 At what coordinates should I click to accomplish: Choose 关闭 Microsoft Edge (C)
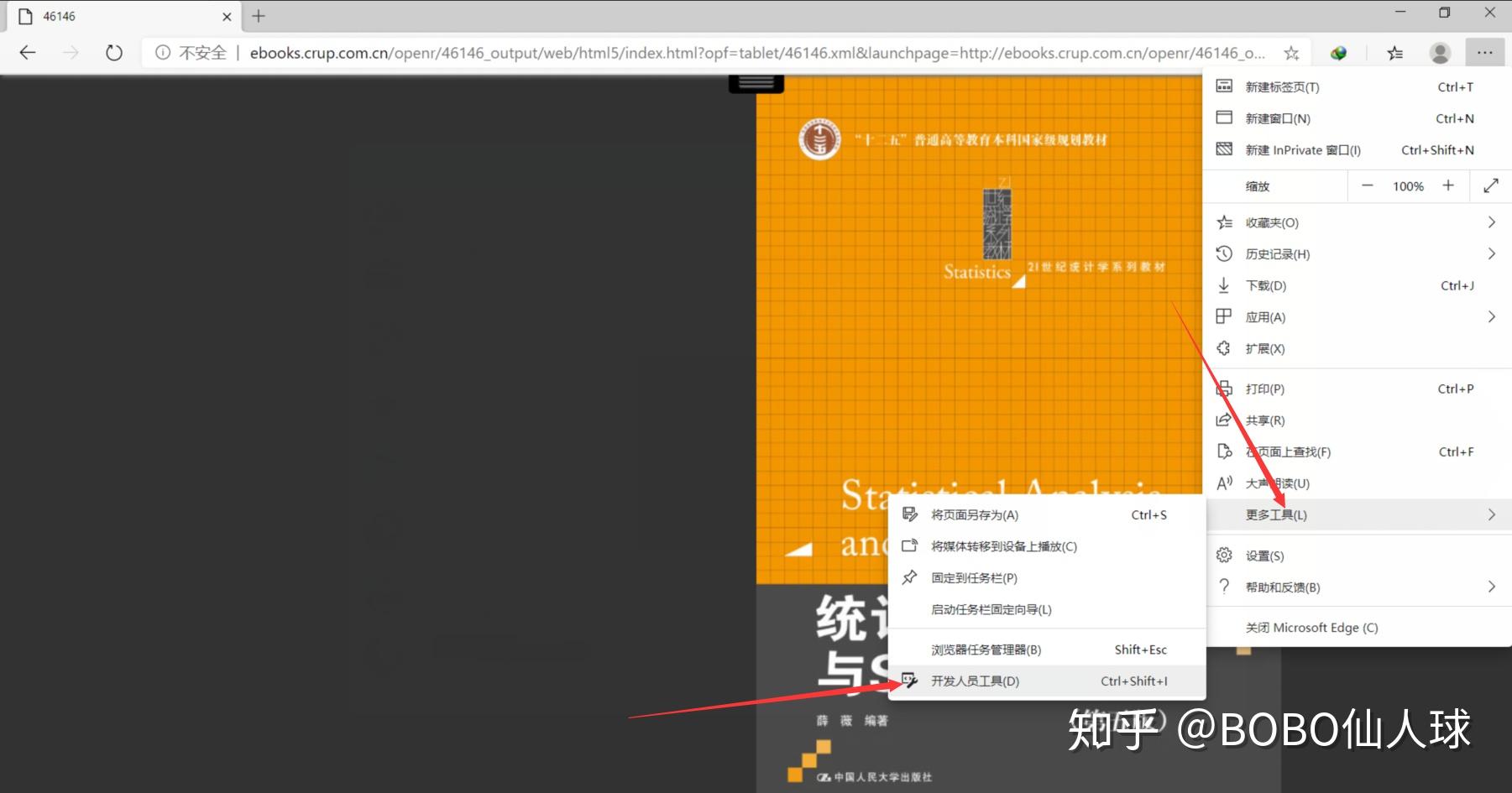pyautogui.click(x=1358, y=628)
